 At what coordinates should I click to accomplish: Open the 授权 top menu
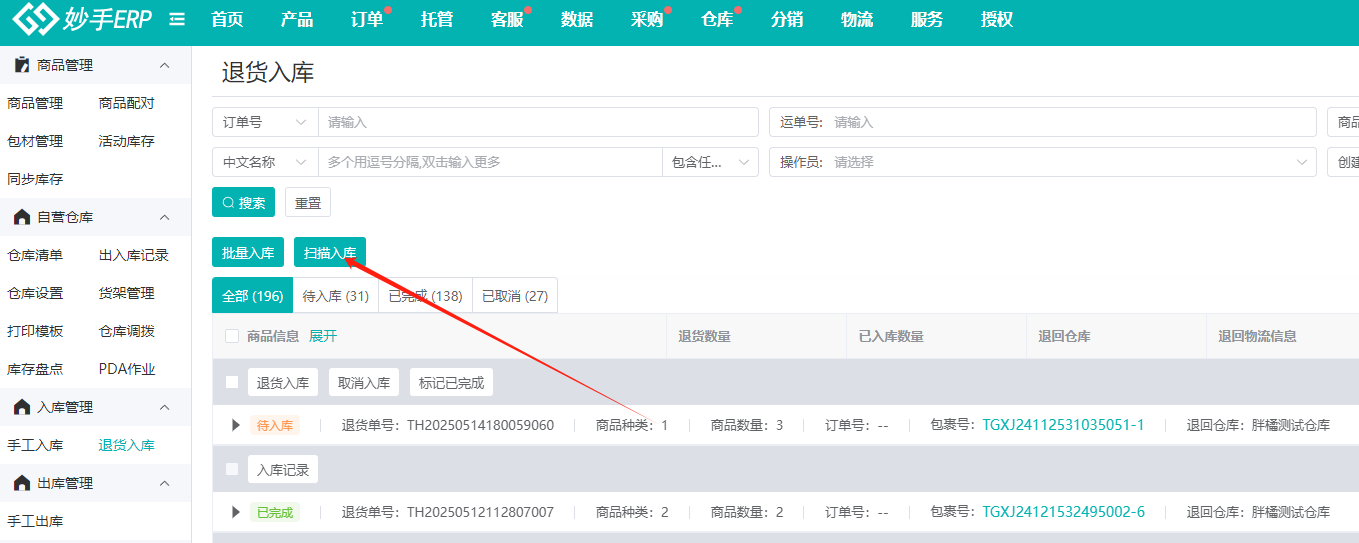(997, 19)
